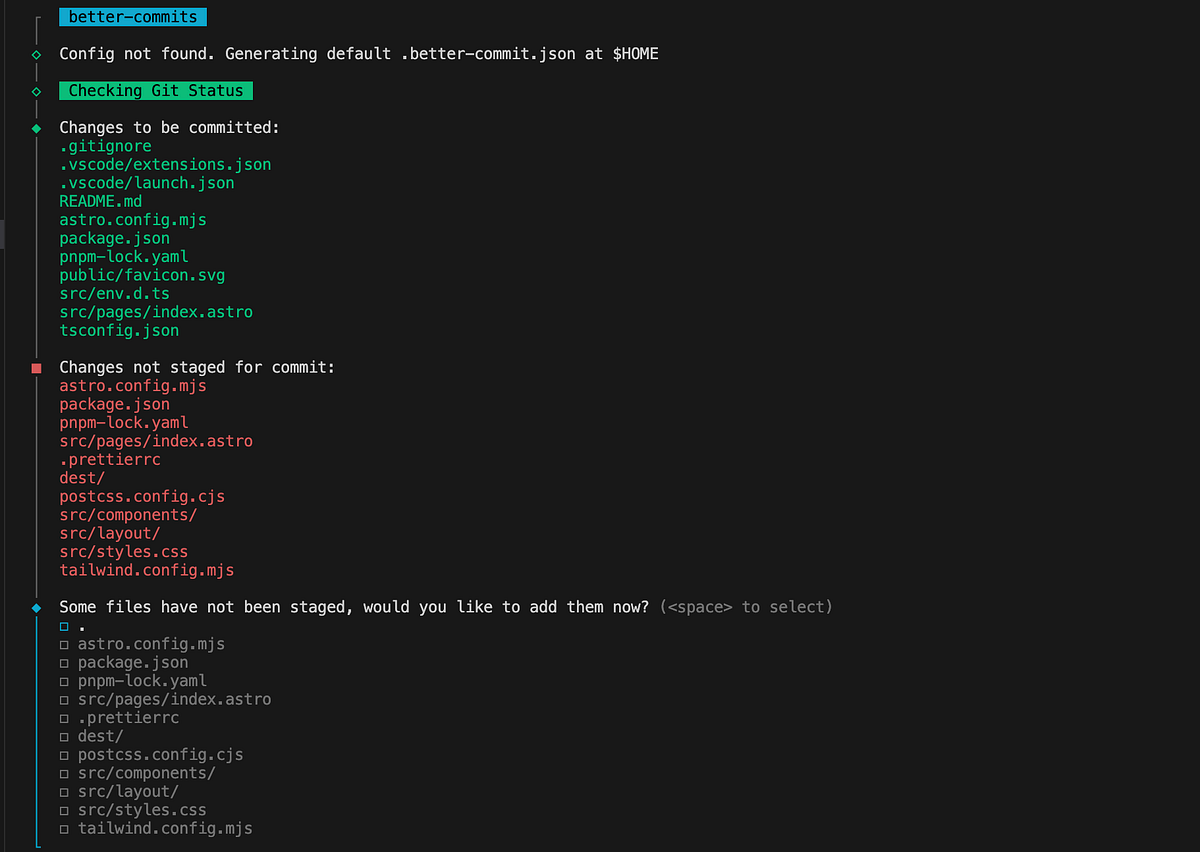Click the blue diamond next to the staging question
The image size is (1200, 852).
tap(37, 606)
